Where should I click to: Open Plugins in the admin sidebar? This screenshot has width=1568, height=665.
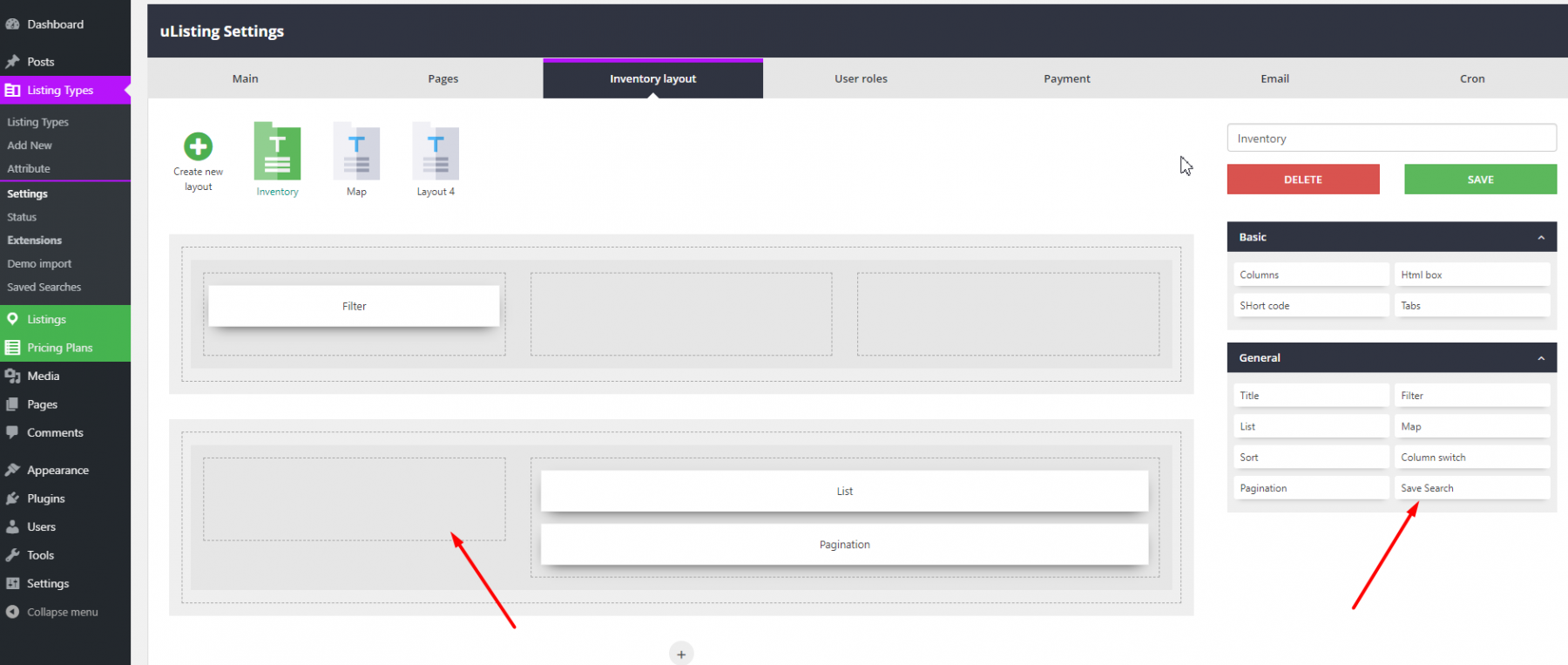click(x=45, y=499)
